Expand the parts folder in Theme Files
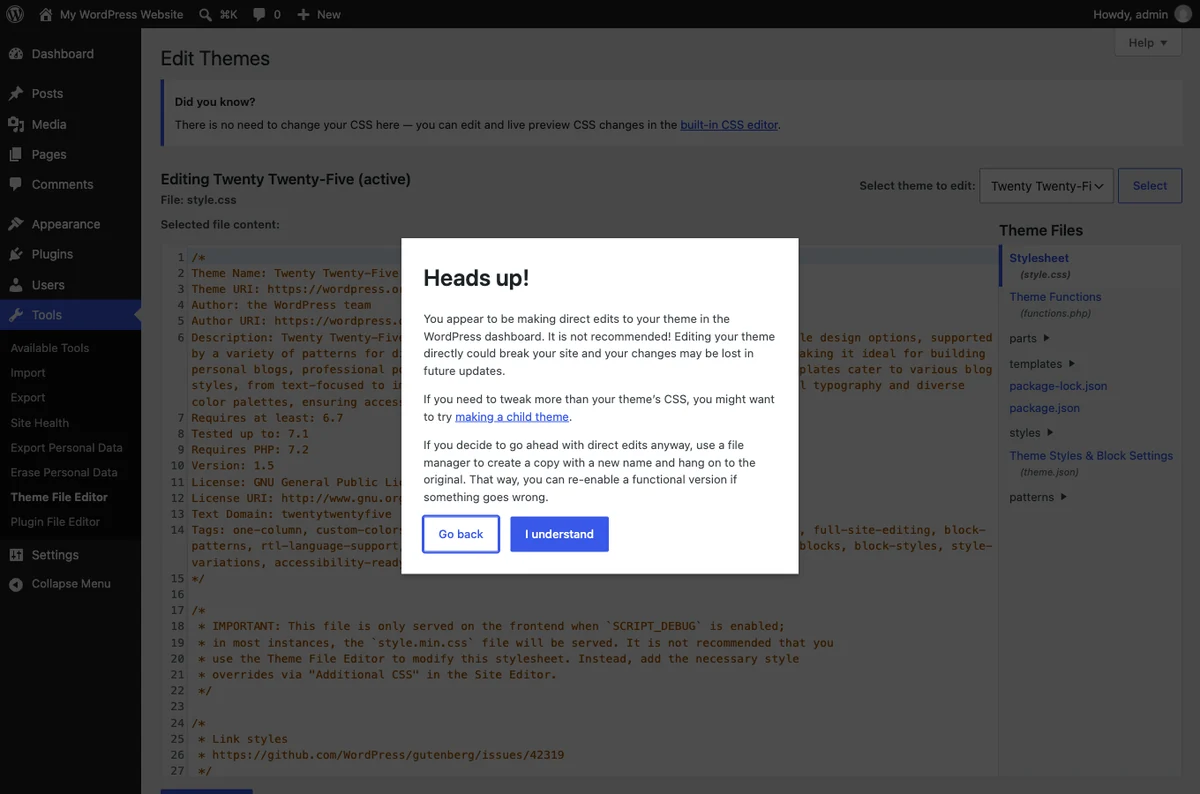The image size is (1200, 794). coord(1030,339)
